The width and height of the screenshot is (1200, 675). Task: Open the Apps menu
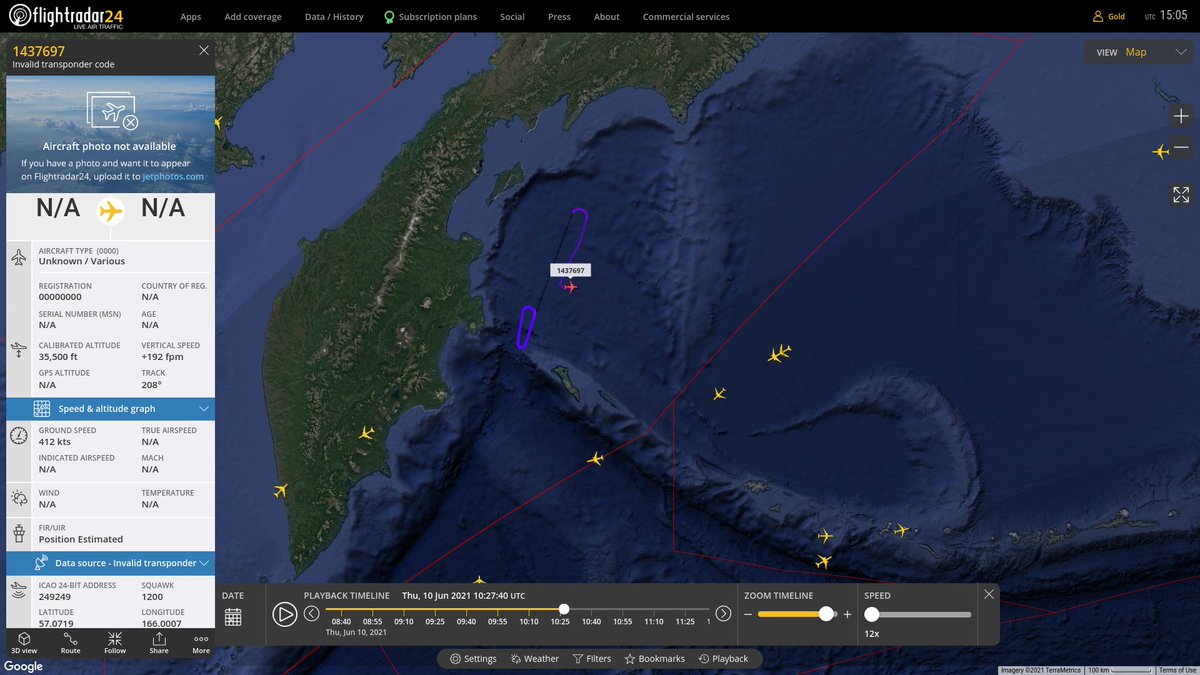click(191, 17)
